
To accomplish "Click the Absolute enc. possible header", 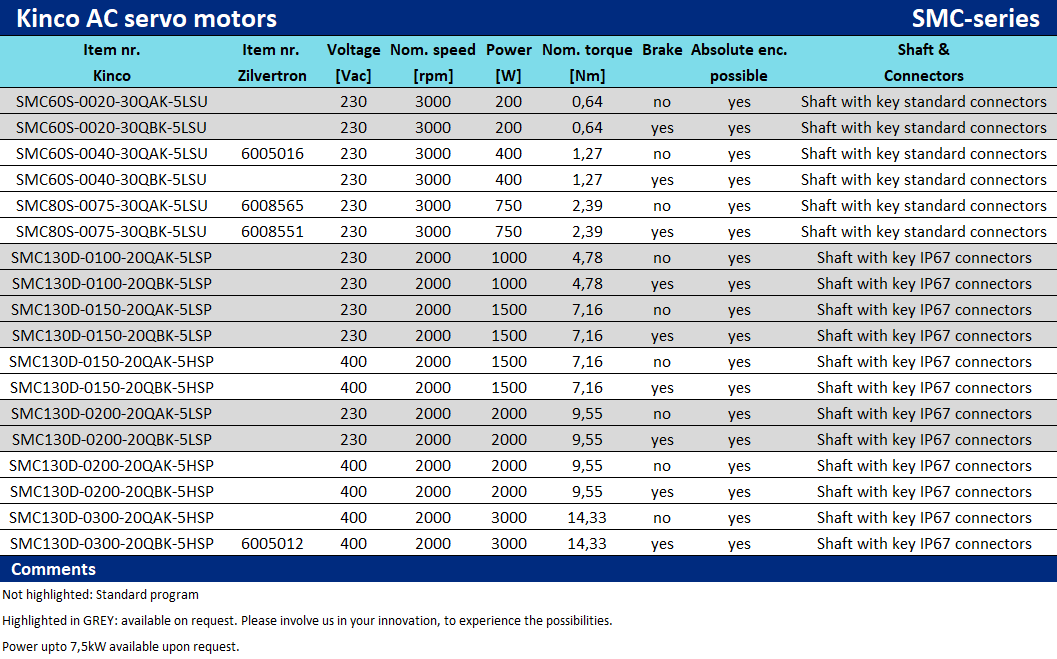I will click(x=739, y=62).
